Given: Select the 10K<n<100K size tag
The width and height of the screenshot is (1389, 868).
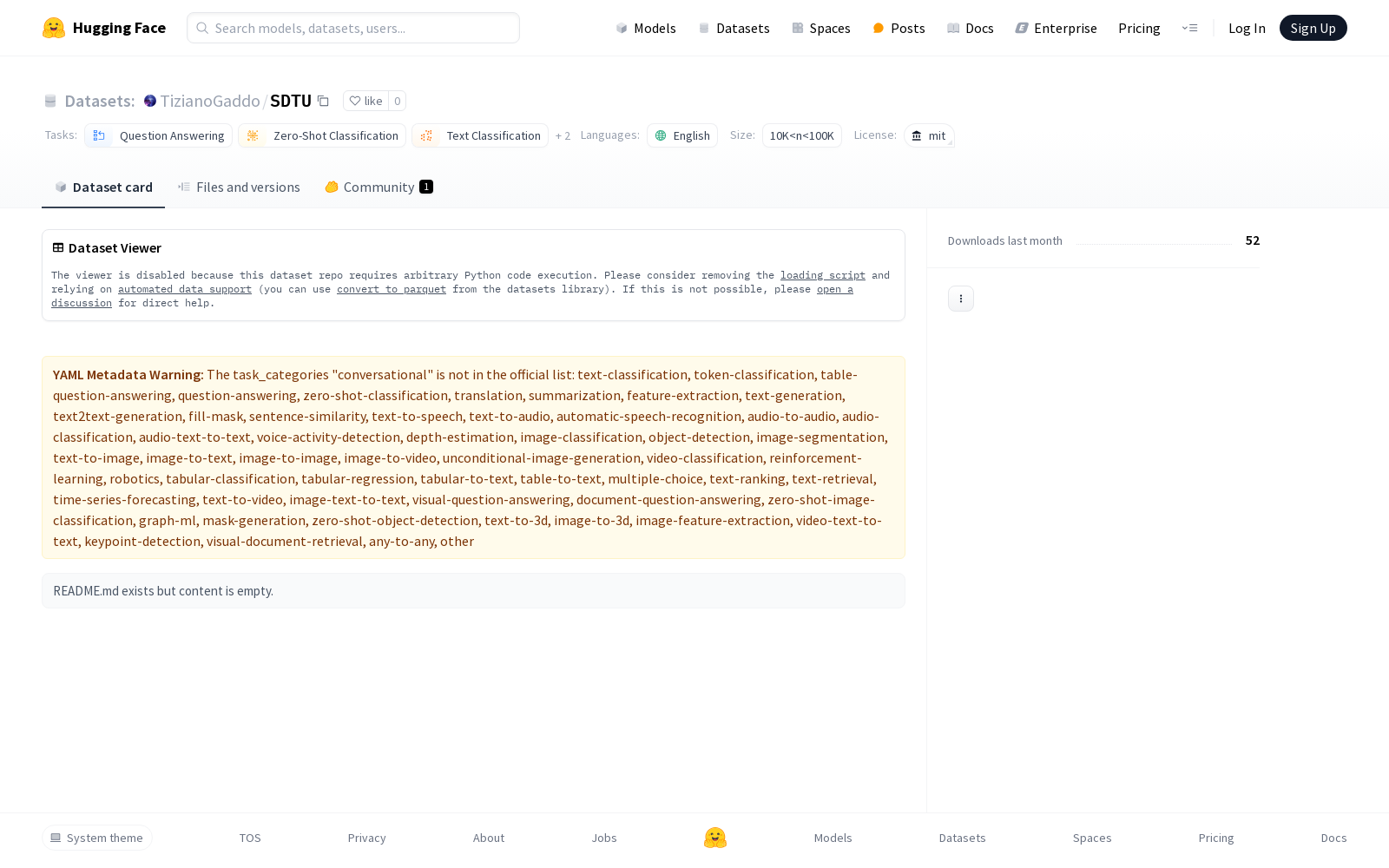Looking at the screenshot, I should [x=802, y=135].
